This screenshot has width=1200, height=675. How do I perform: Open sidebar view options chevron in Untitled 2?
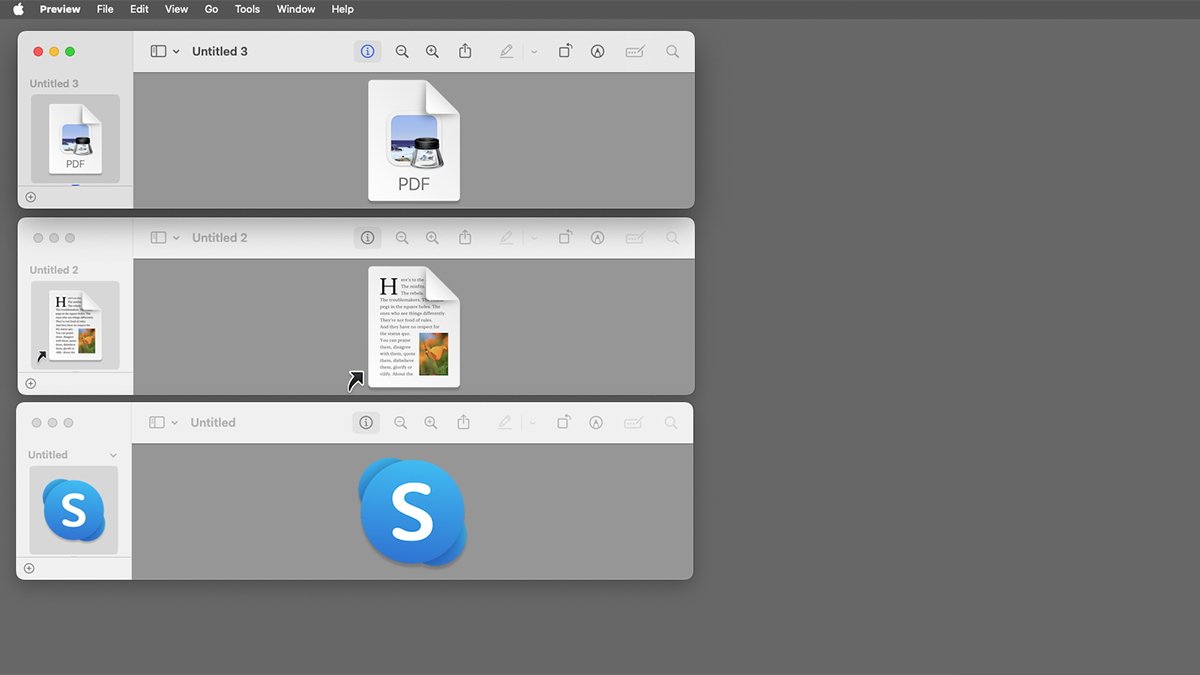[176, 237]
